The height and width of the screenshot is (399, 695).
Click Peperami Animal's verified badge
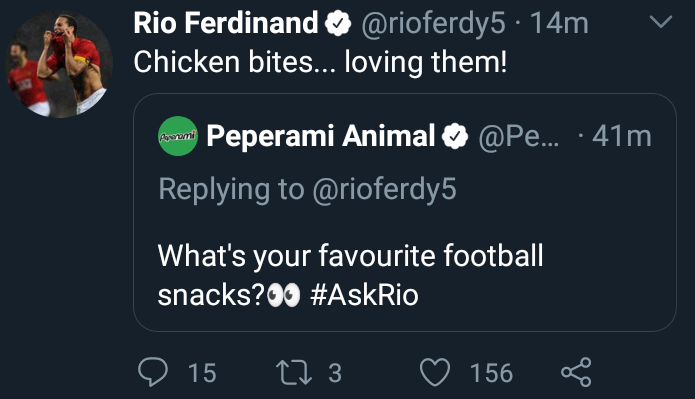pos(455,136)
